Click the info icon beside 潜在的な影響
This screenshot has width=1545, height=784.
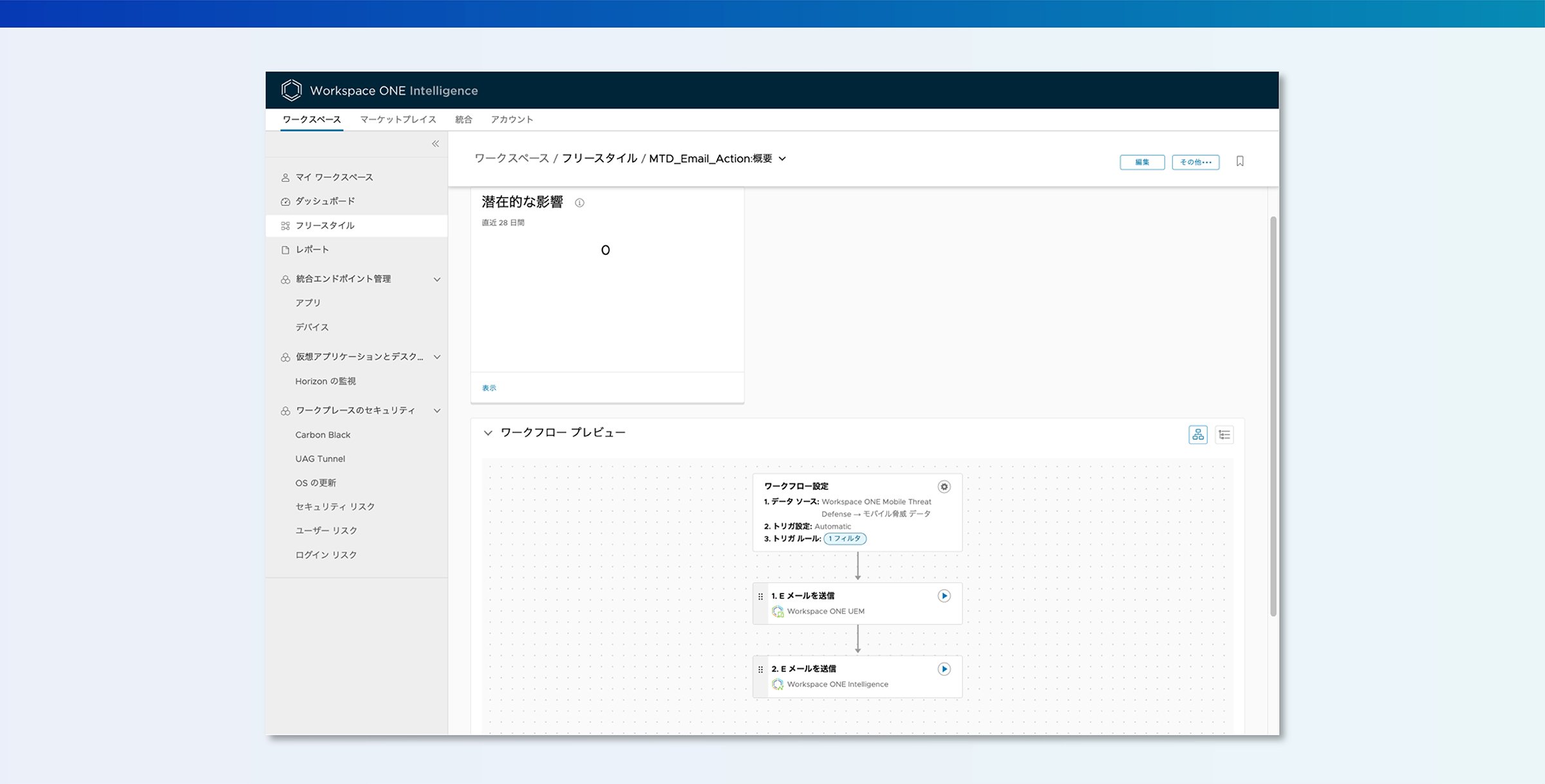(579, 203)
